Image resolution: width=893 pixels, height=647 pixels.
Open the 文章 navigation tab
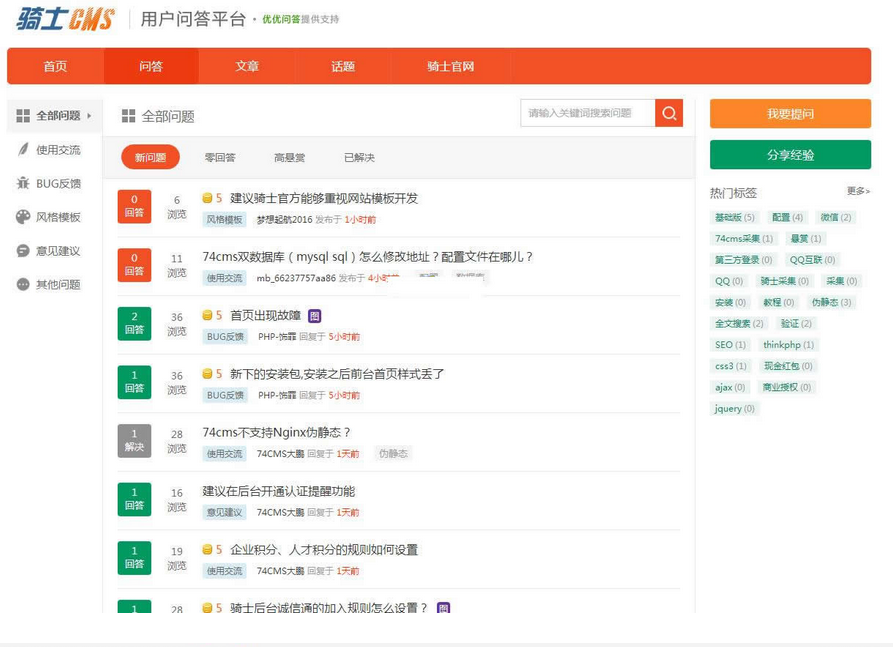coord(247,66)
